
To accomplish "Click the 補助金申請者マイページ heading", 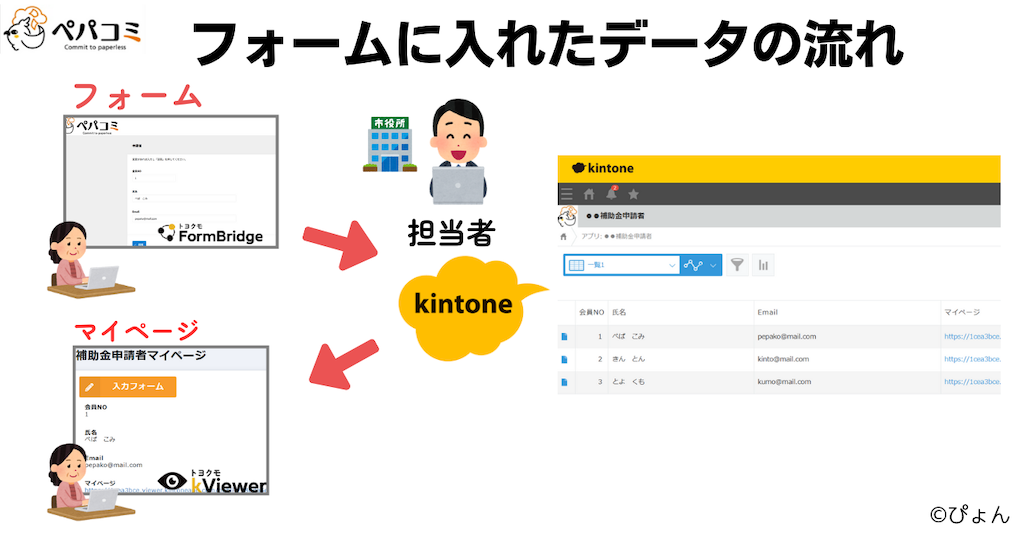I will point(141,356).
